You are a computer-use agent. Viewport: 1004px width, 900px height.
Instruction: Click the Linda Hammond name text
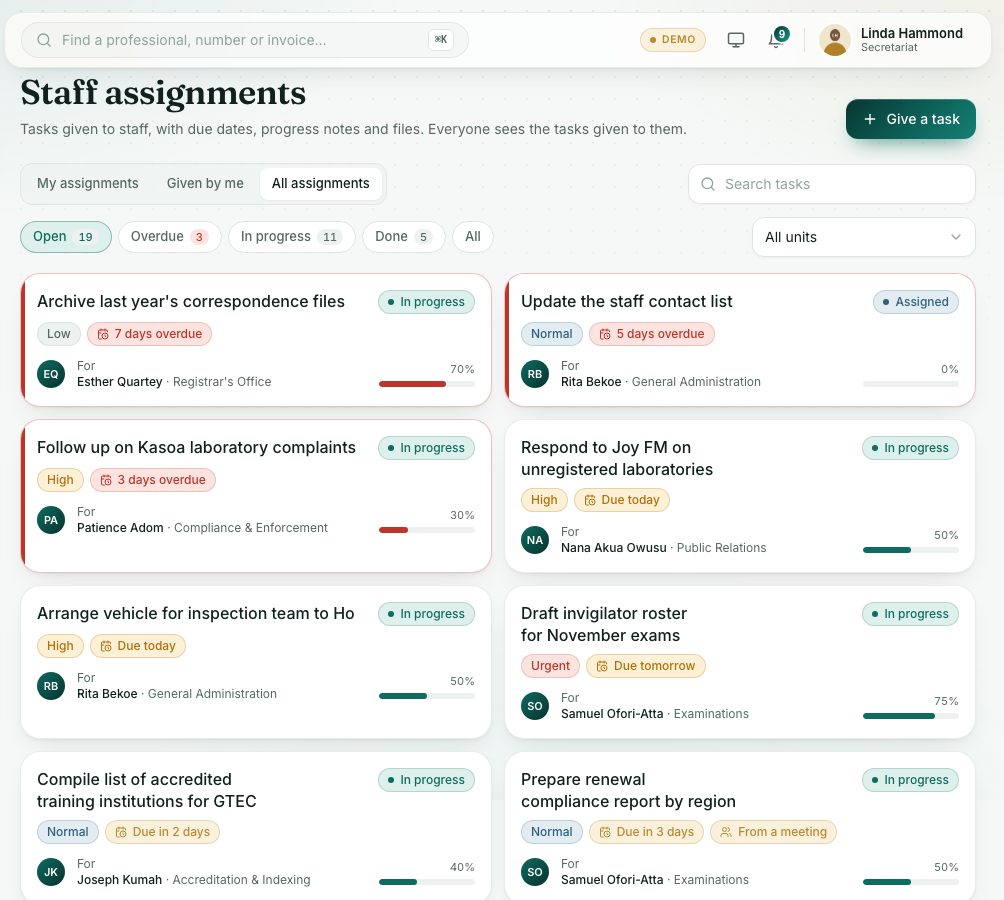point(911,33)
